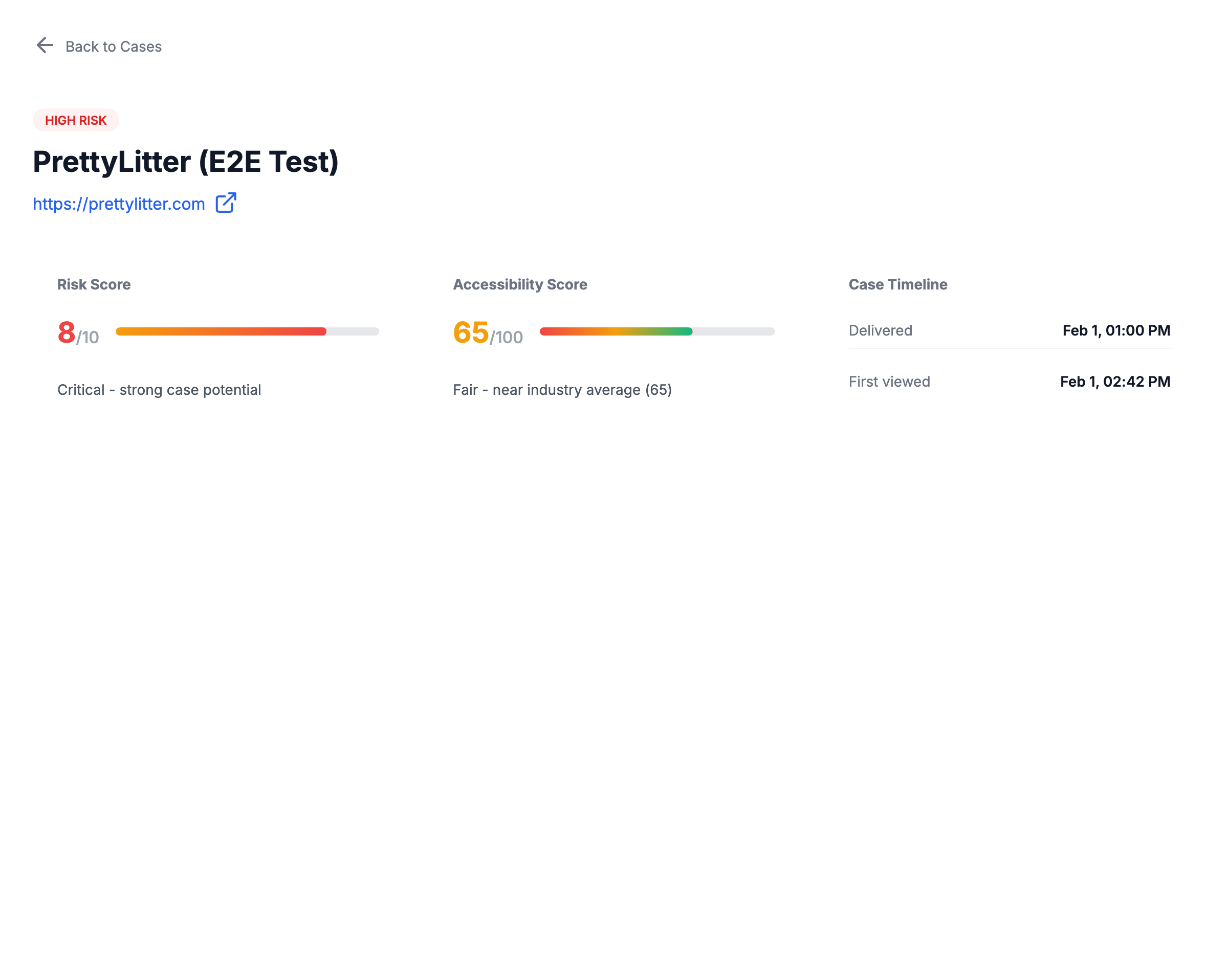Click the Critical - strong case potential label

coord(159,390)
